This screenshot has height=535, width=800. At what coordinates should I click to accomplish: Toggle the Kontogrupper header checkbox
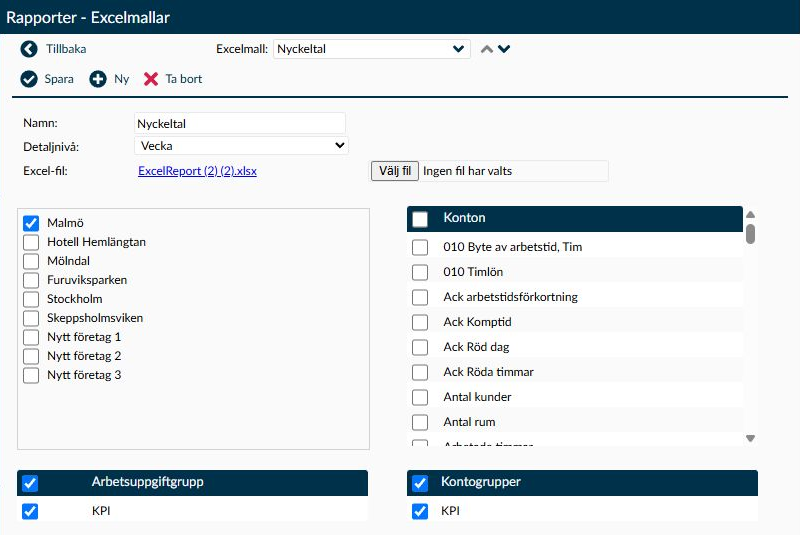[x=420, y=483]
